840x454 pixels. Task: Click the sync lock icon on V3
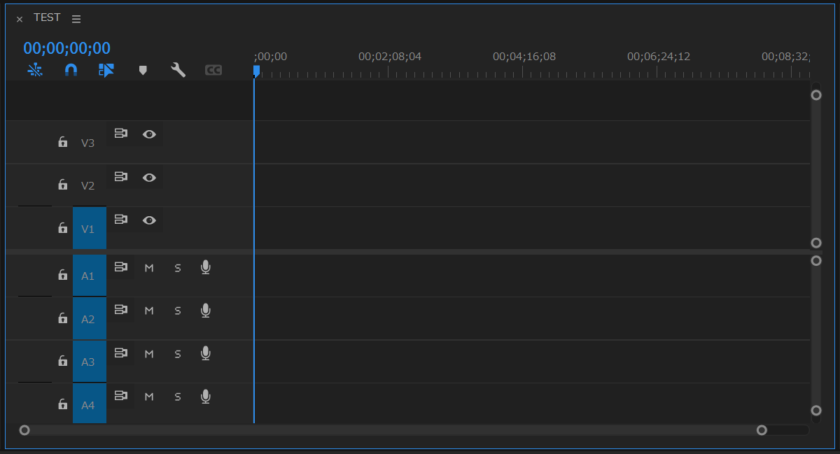pos(121,133)
